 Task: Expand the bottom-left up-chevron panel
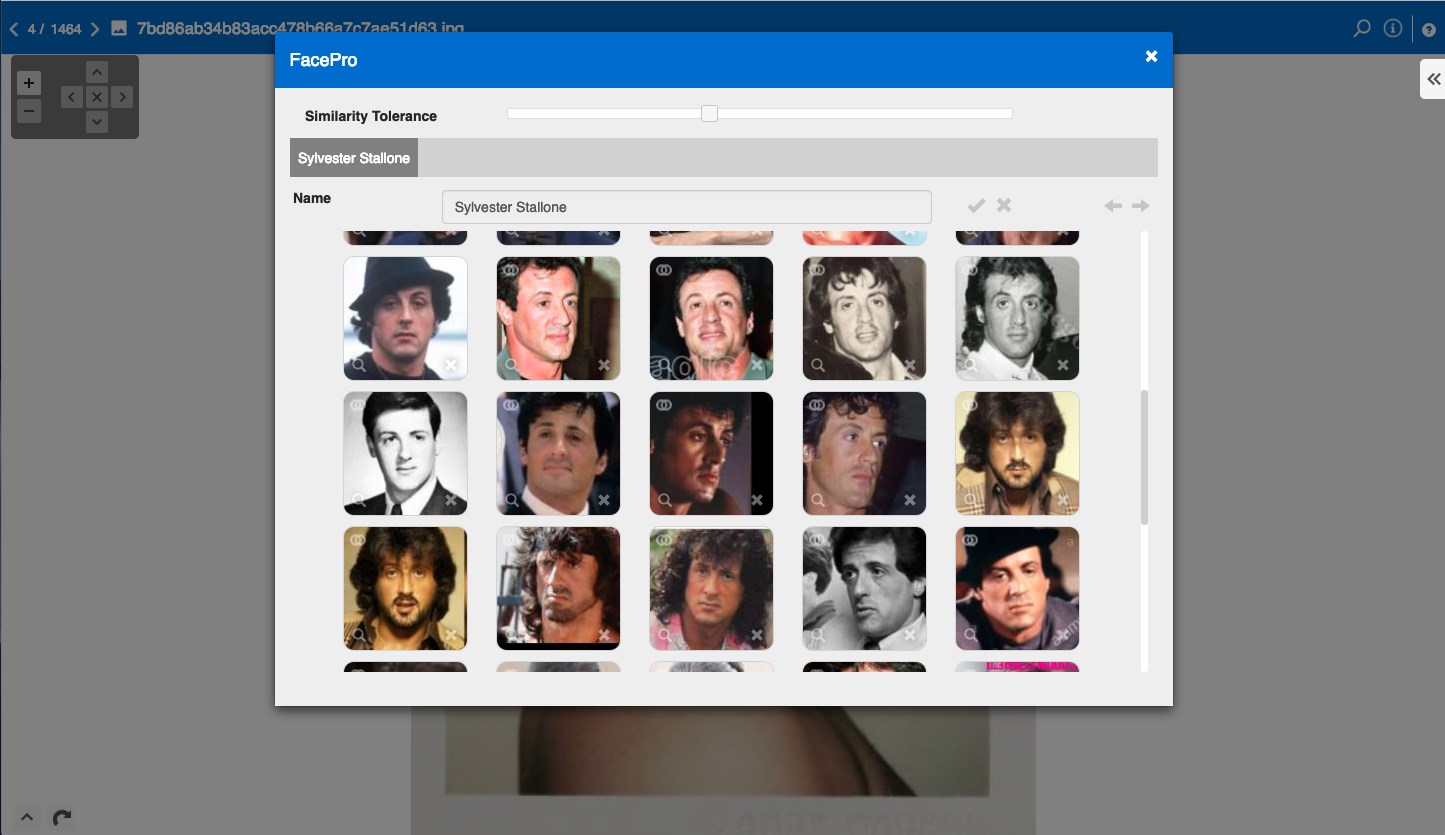[x=27, y=817]
